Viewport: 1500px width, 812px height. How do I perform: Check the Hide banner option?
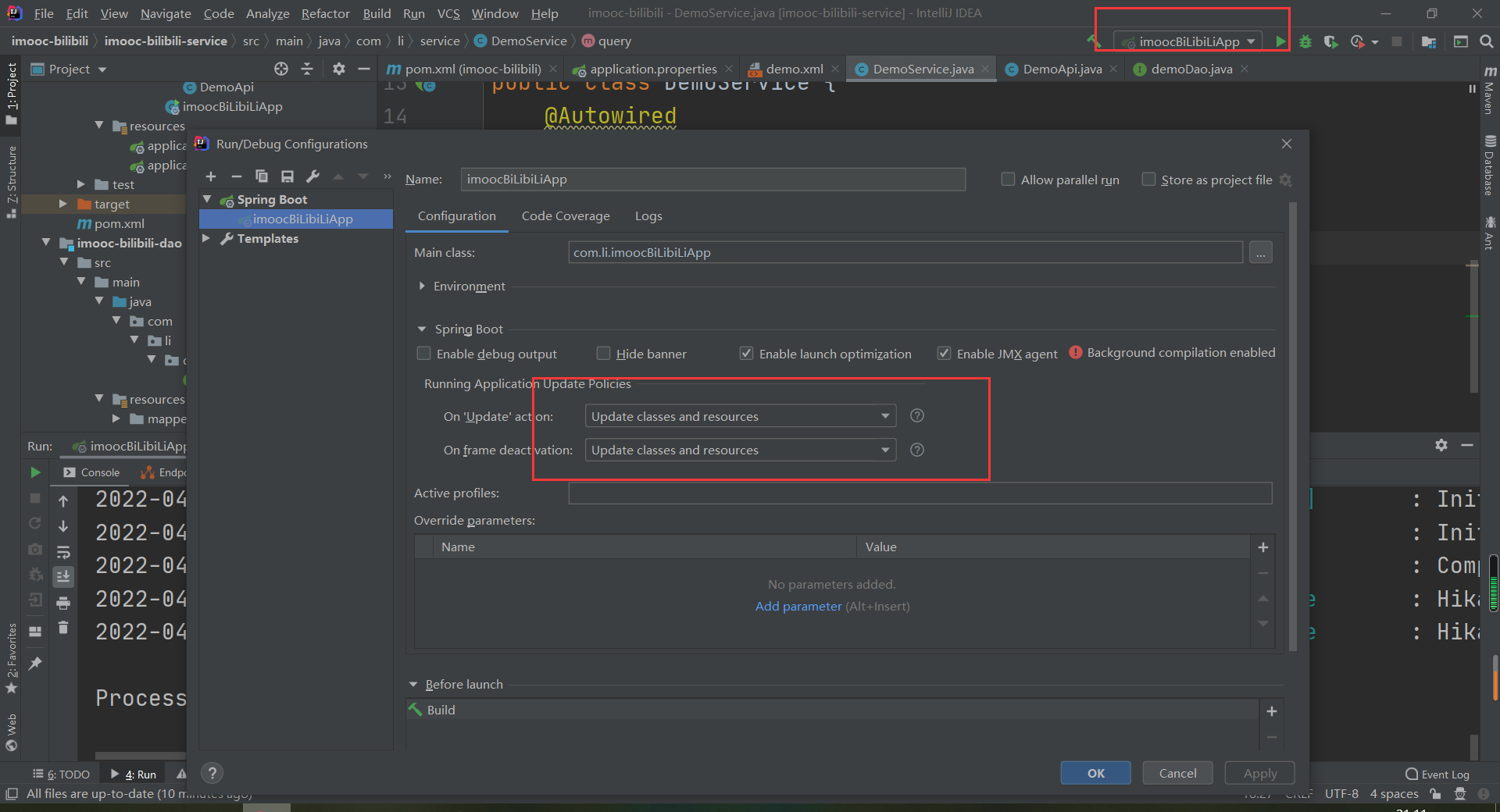coord(604,354)
